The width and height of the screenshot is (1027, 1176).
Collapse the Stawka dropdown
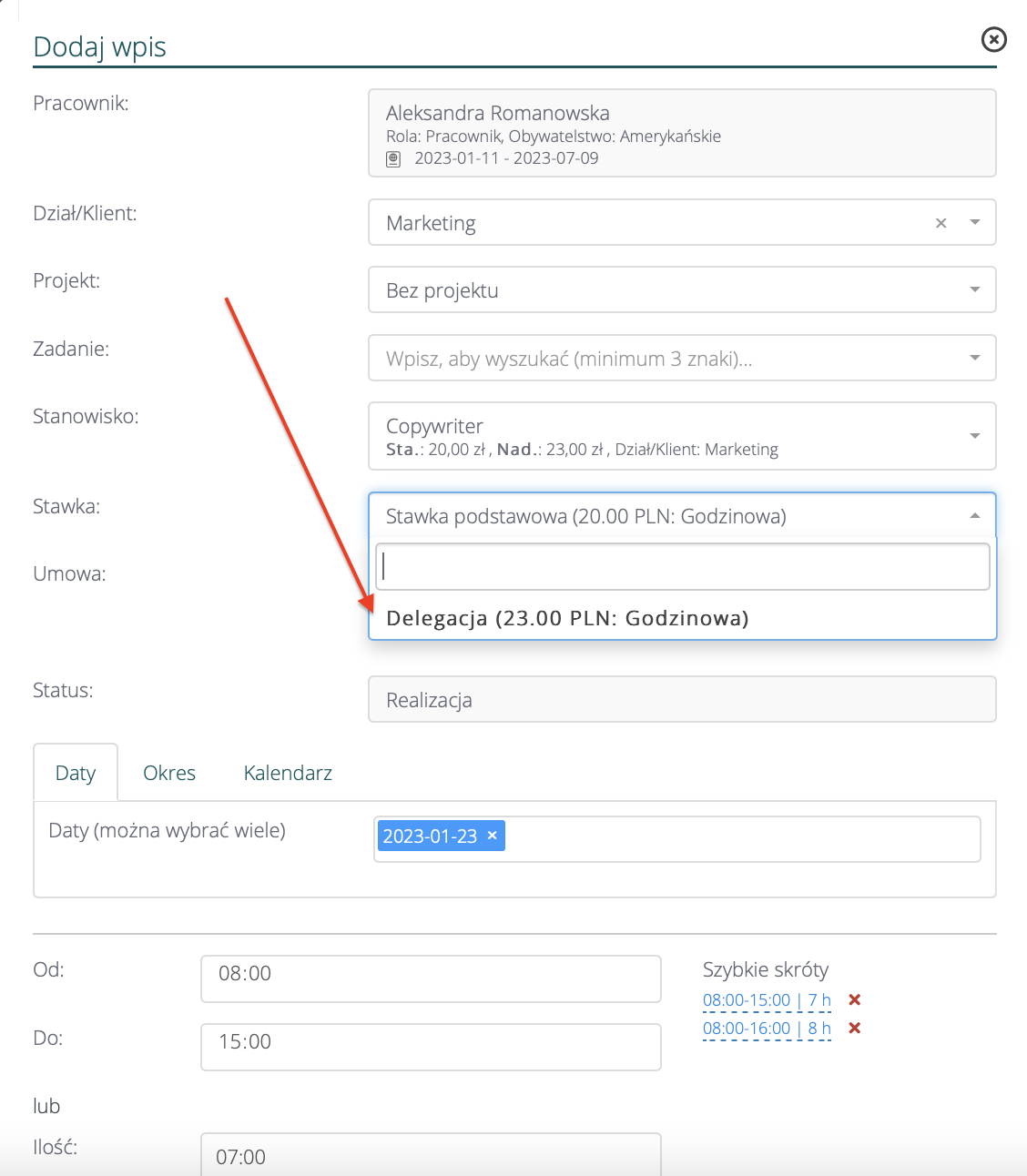pyautogui.click(x=974, y=516)
